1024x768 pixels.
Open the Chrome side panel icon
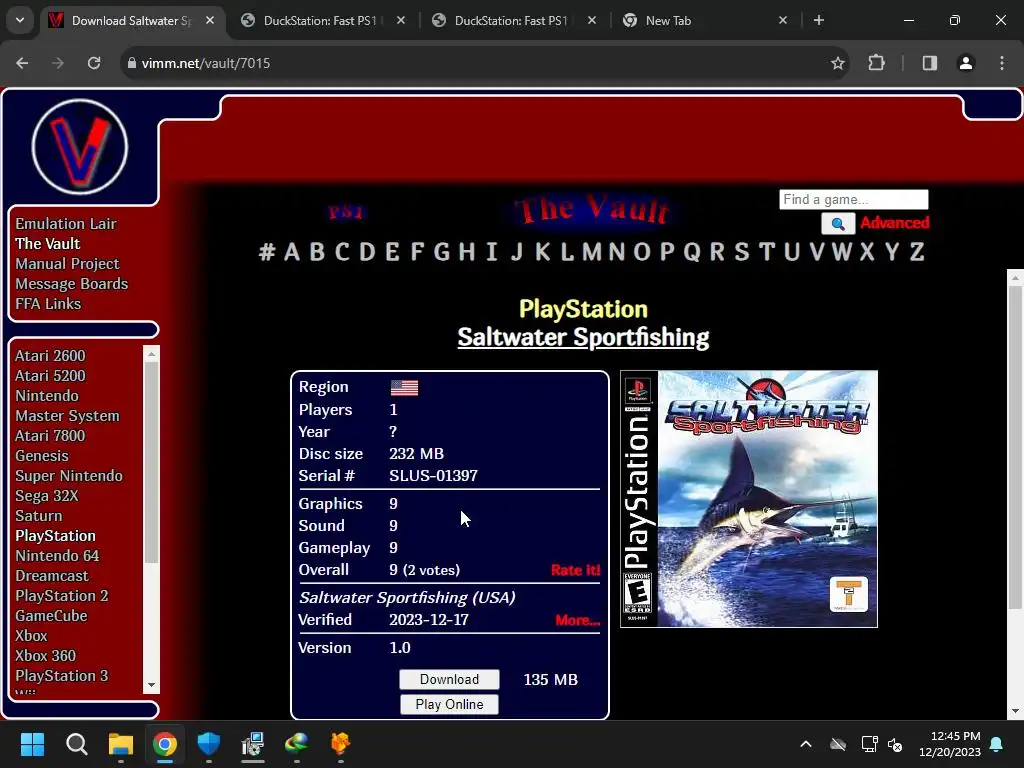tap(929, 63)
